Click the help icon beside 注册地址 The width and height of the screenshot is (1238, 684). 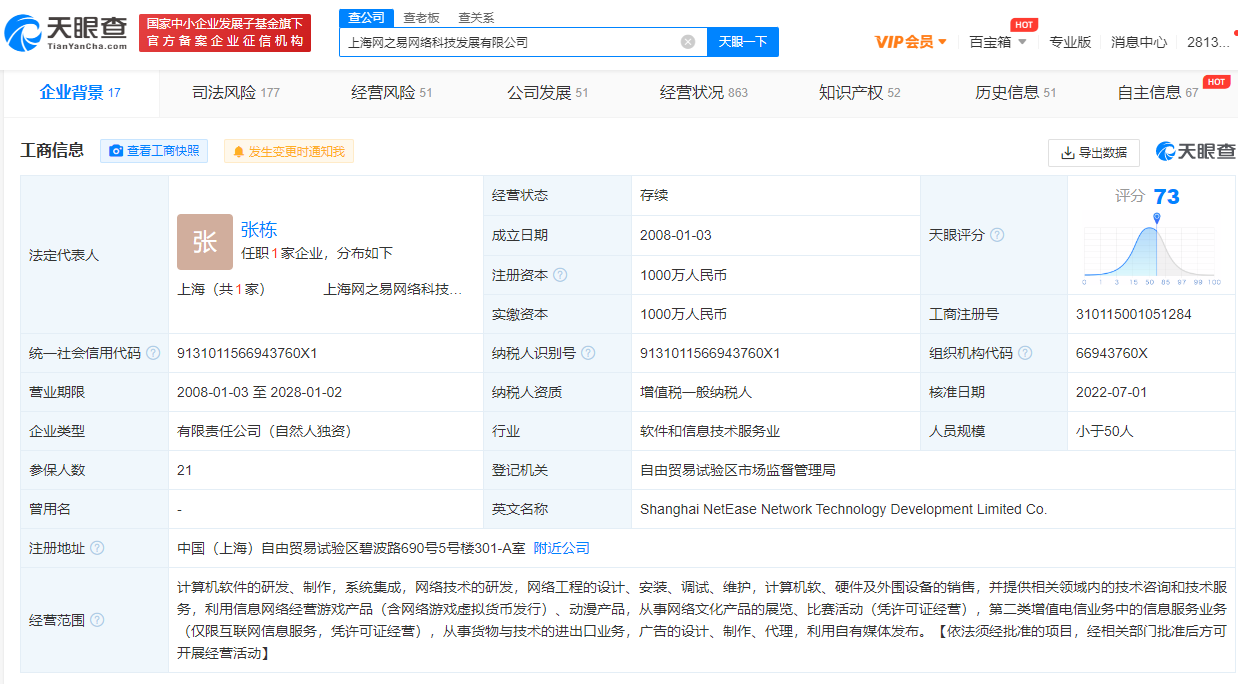[97, 548]
